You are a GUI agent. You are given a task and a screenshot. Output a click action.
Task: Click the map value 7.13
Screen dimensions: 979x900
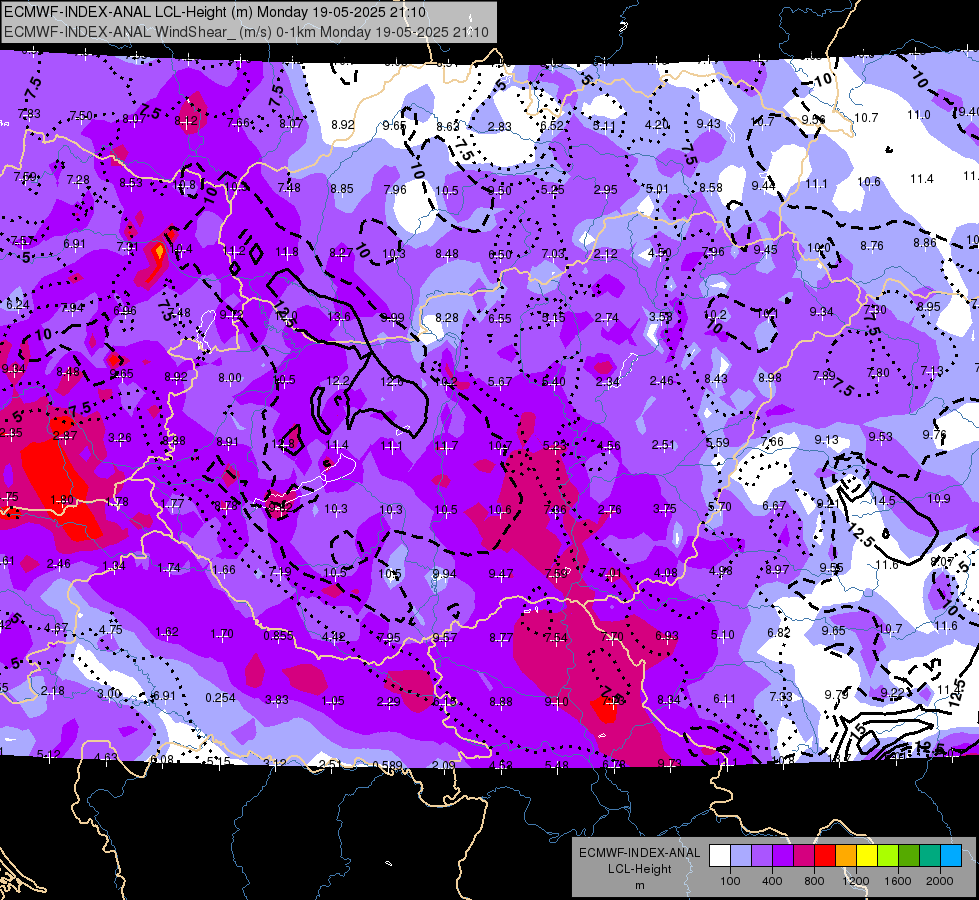coord(932,372)
